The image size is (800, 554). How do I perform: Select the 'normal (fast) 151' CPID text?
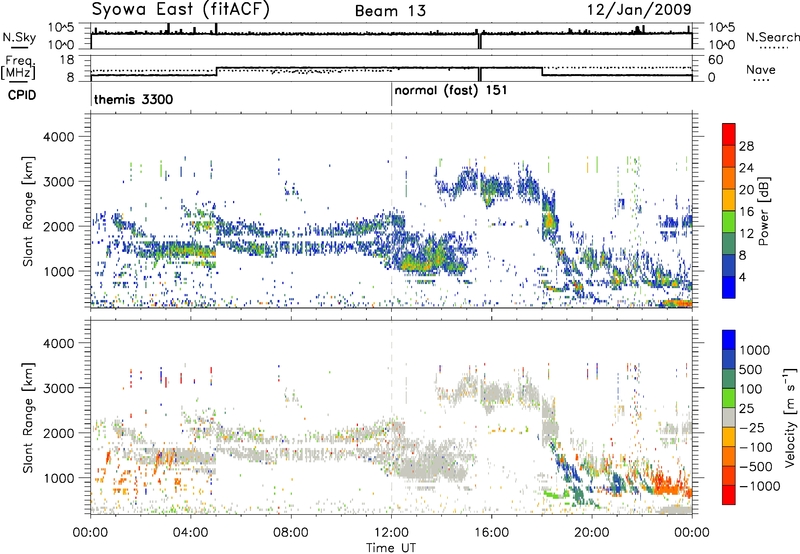pyautogui.click(x=451, y=90)
